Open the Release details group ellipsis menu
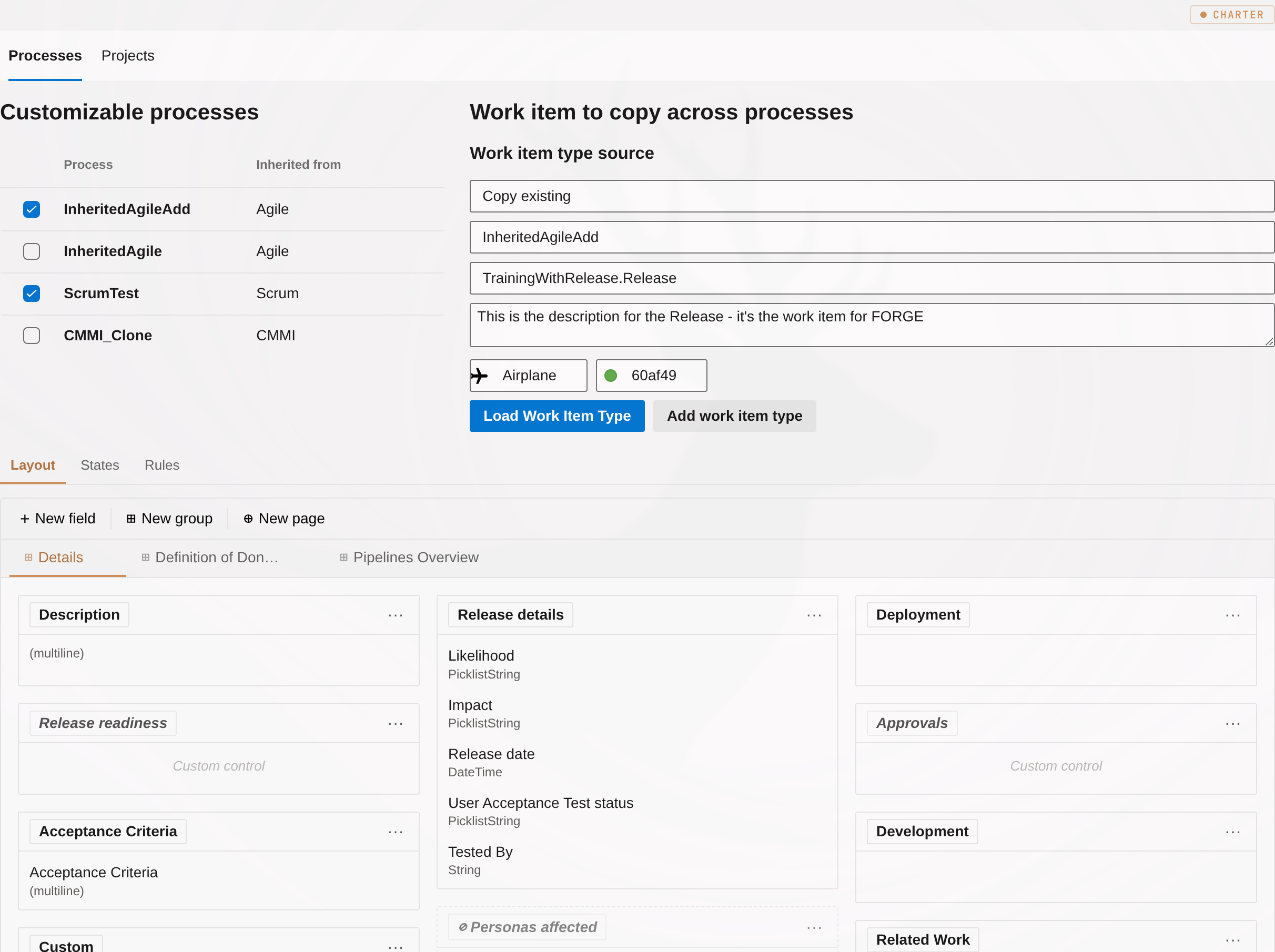 (x=814, y=615)
